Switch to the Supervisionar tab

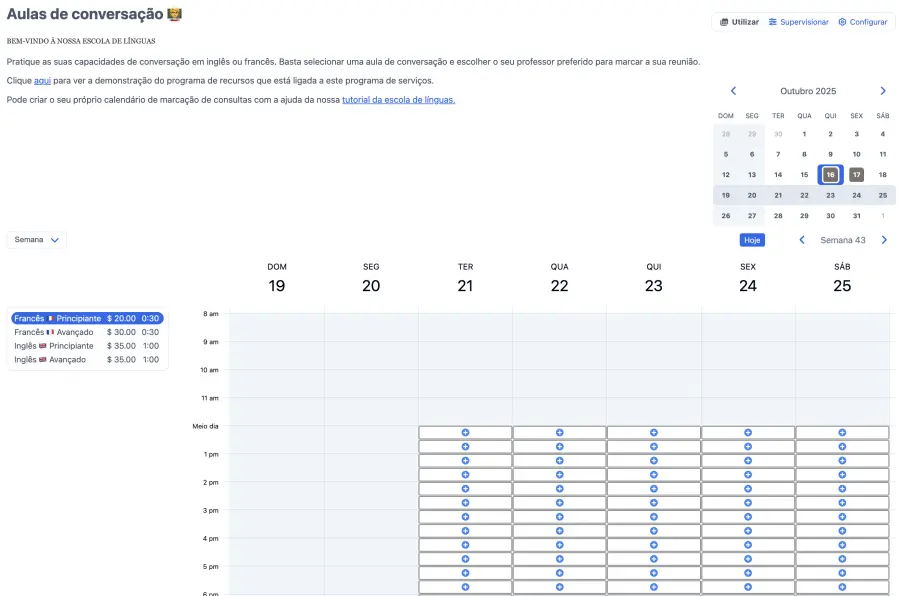(x=799, y=21)
